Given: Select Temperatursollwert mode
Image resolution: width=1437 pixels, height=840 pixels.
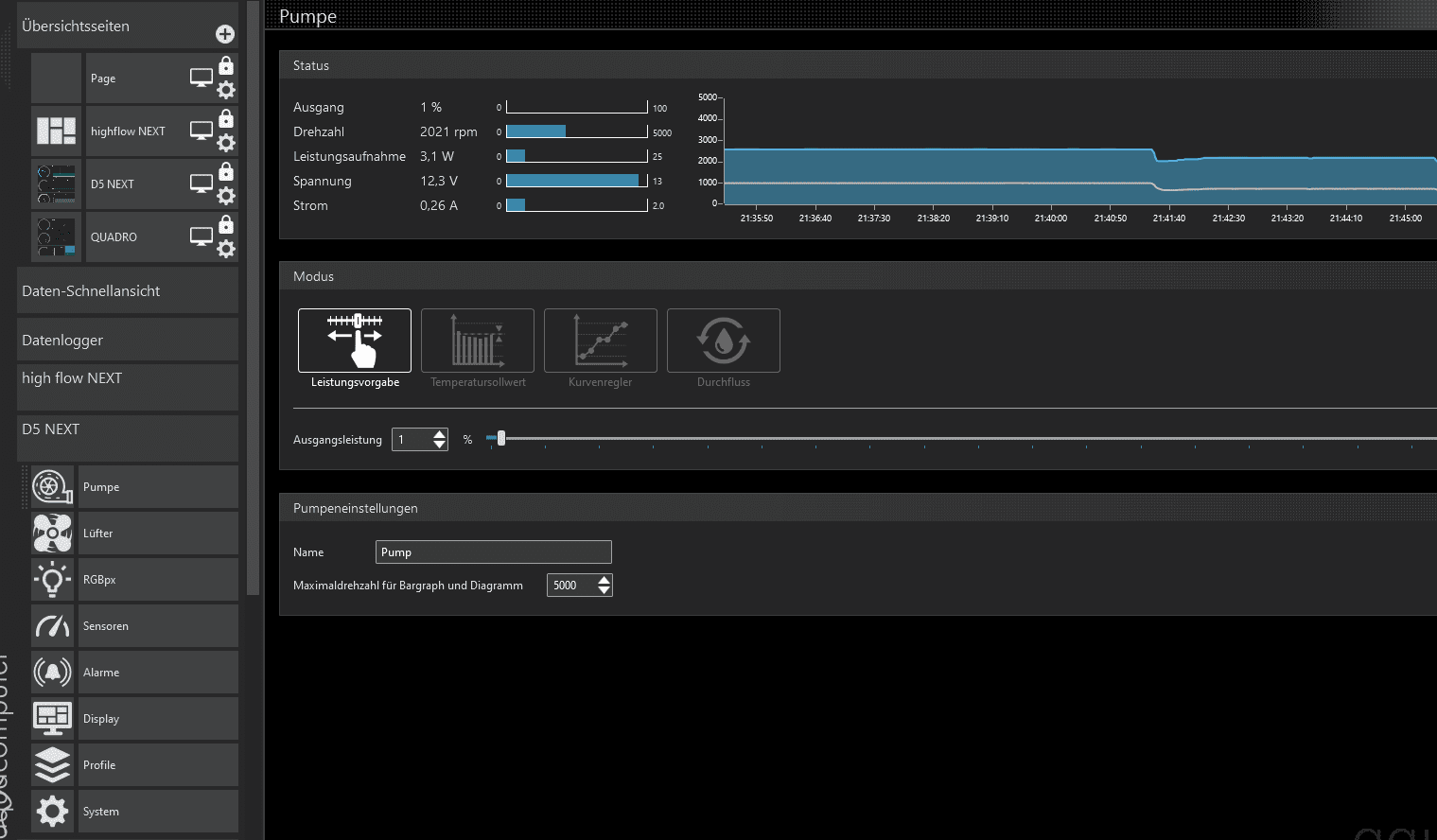Looking at the screenshot, I should [478, 341].
